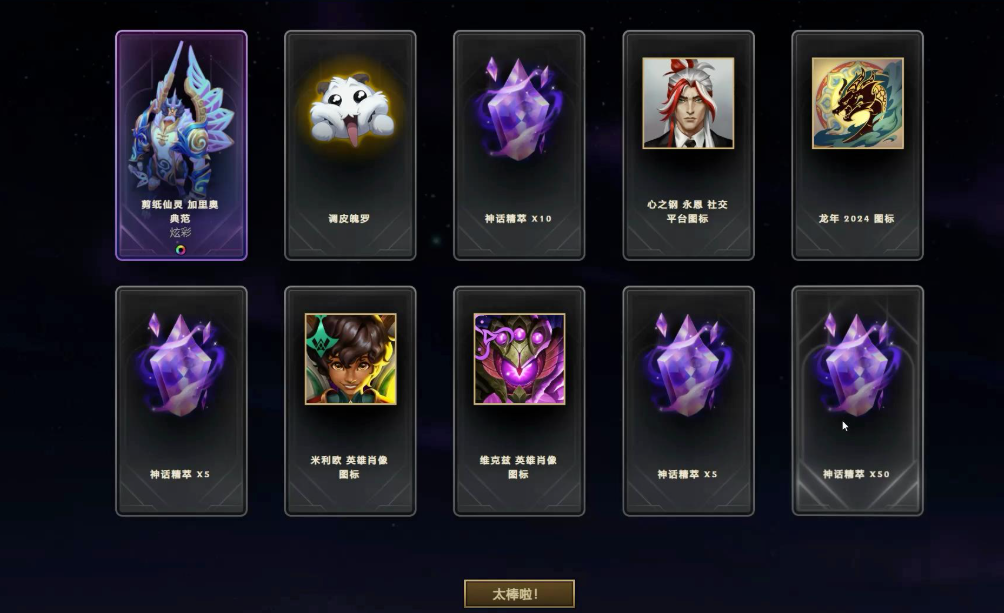Click the 心之钢 永恩 社交 平台图标 label
Screen dimensions: 1004x613
[688, 211]
